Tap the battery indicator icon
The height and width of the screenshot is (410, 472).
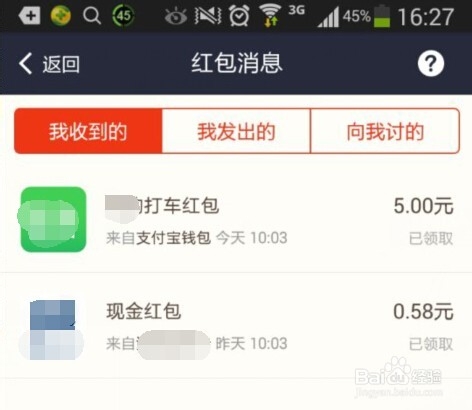tap(382, 16)
